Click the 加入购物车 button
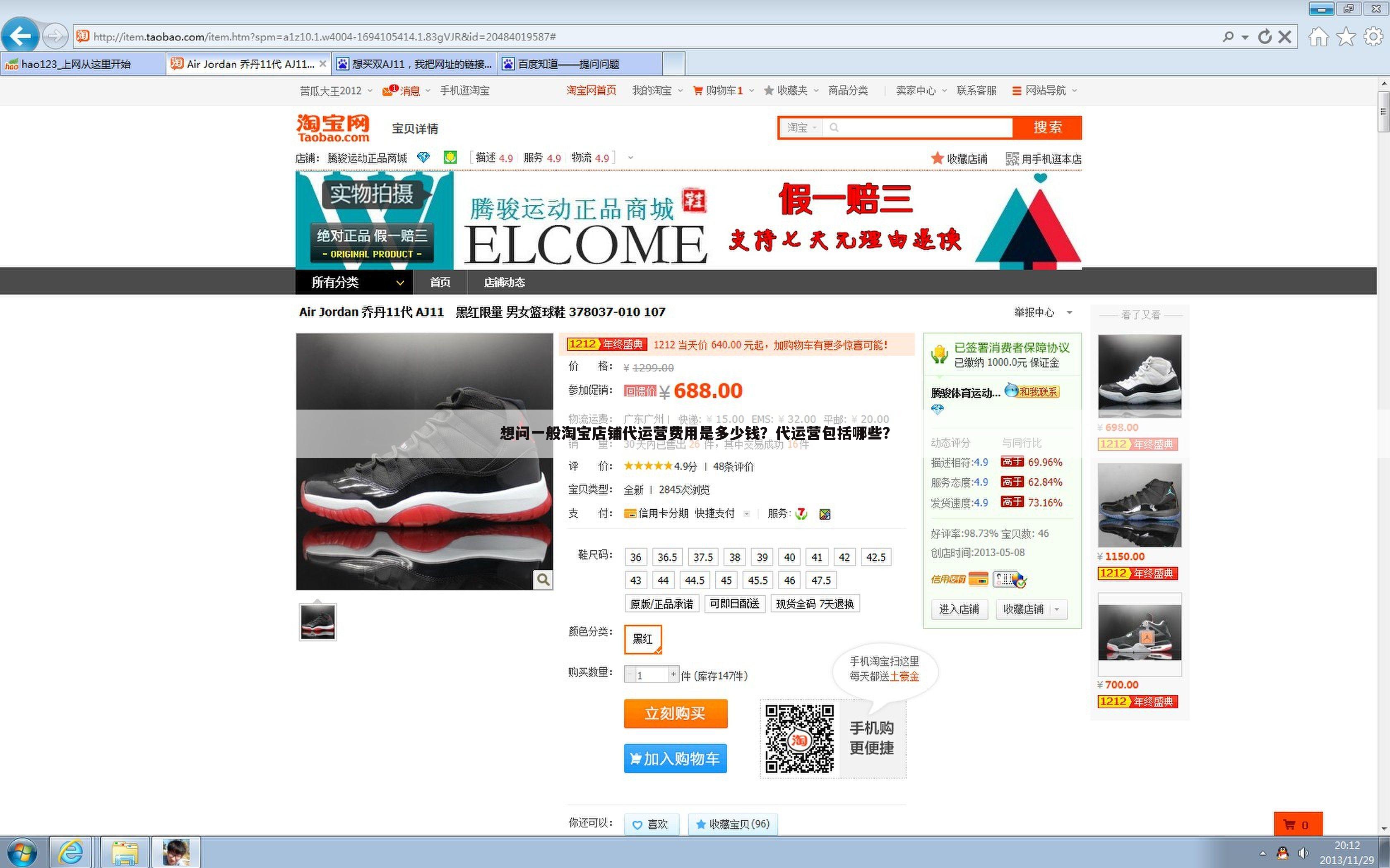Screen dimensions: 1390x868 point(676,758)
